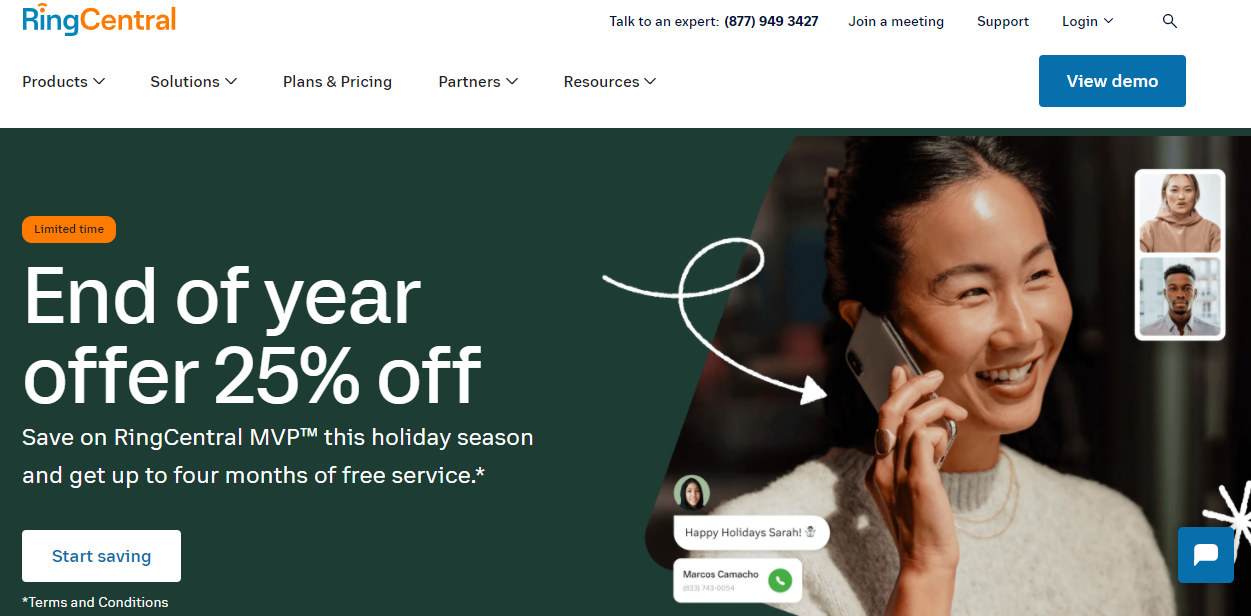
Task: Click the View demo button
Action: (x=1112, y=81)
